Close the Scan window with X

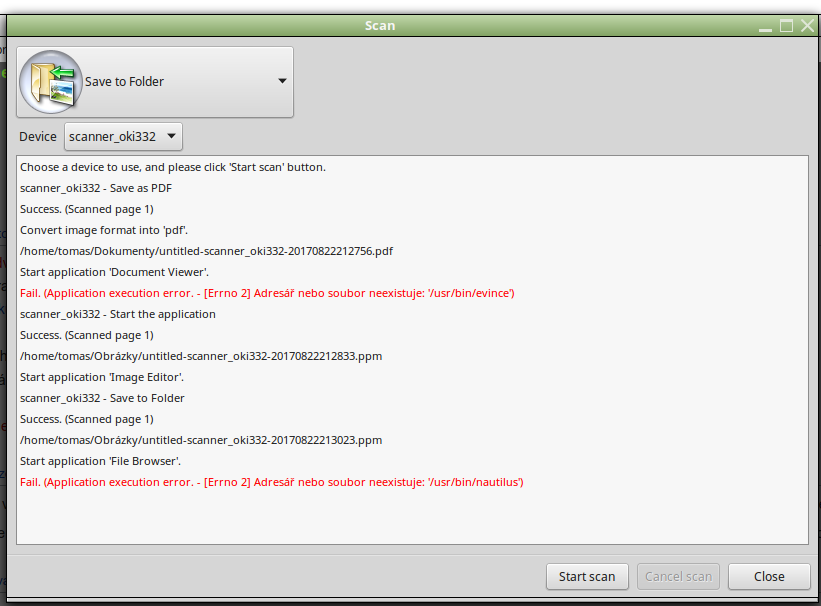tap(807, 26)
